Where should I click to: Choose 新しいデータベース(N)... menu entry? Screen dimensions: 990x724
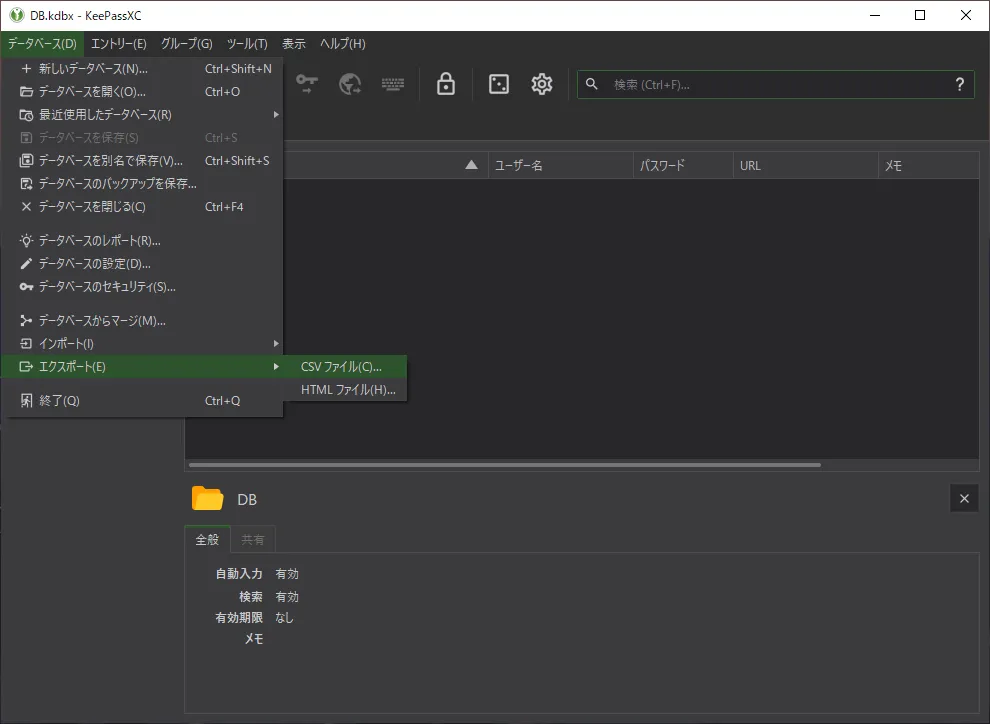point(142,69)
